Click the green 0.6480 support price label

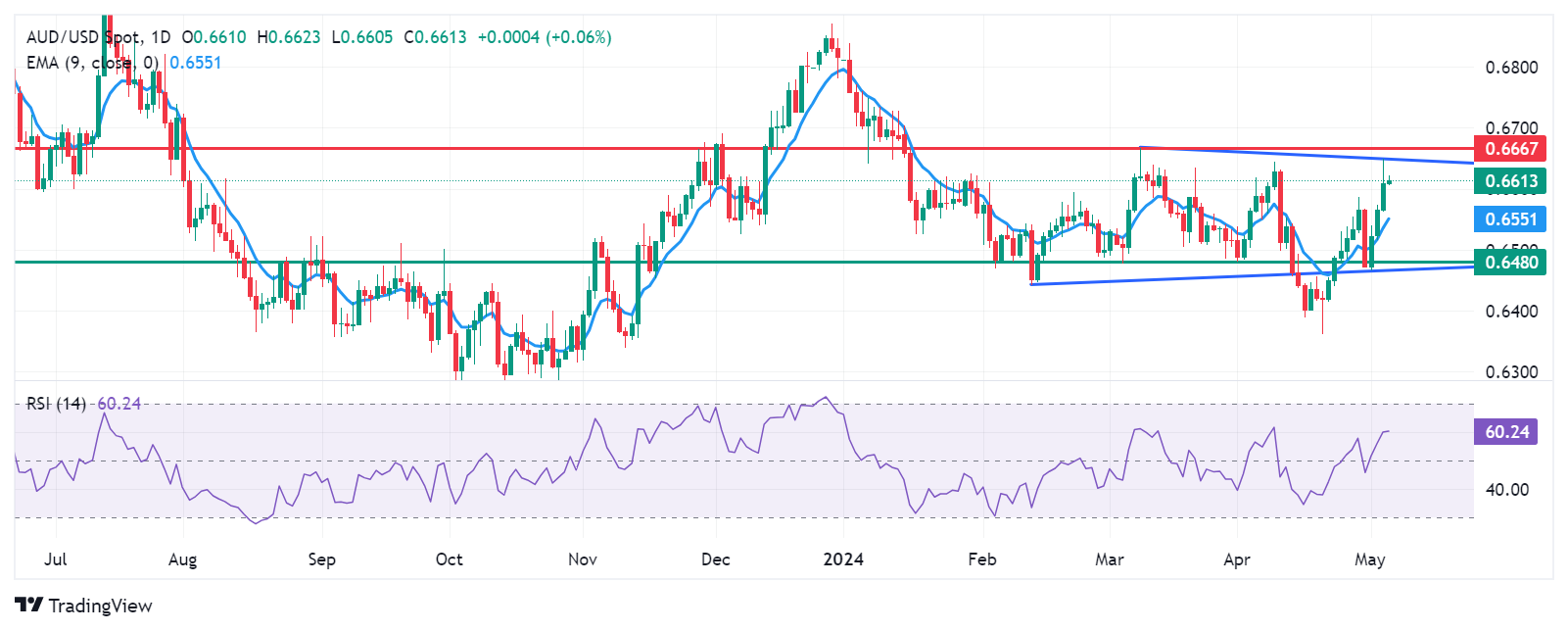[1509, 262]
